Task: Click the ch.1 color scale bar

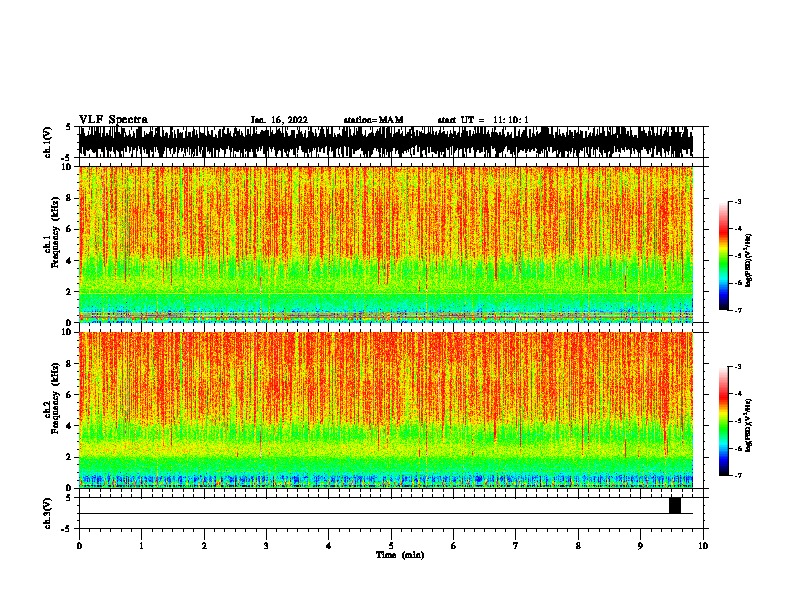Action: (723, 256)
